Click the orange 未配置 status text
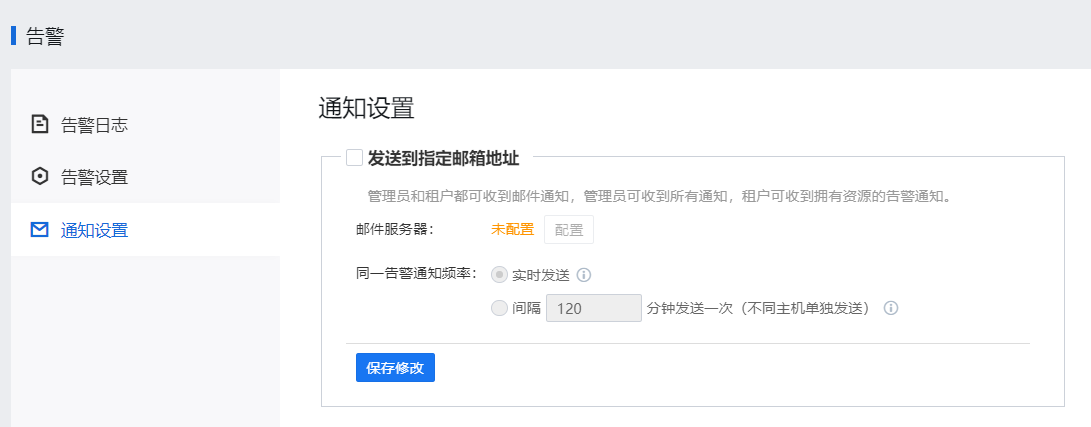1091x427 pixels. (512, 230)
